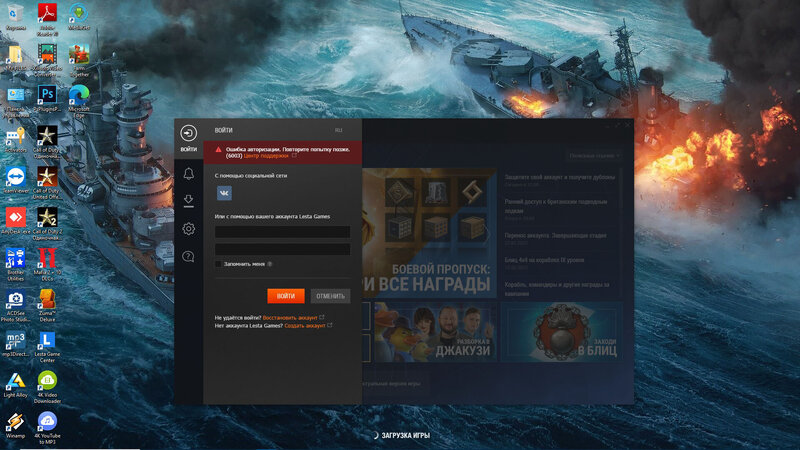This screenshot has width=800, height=450.
Task: Launch Call of Duty 2 from the desktop
Action: point(47,223)
